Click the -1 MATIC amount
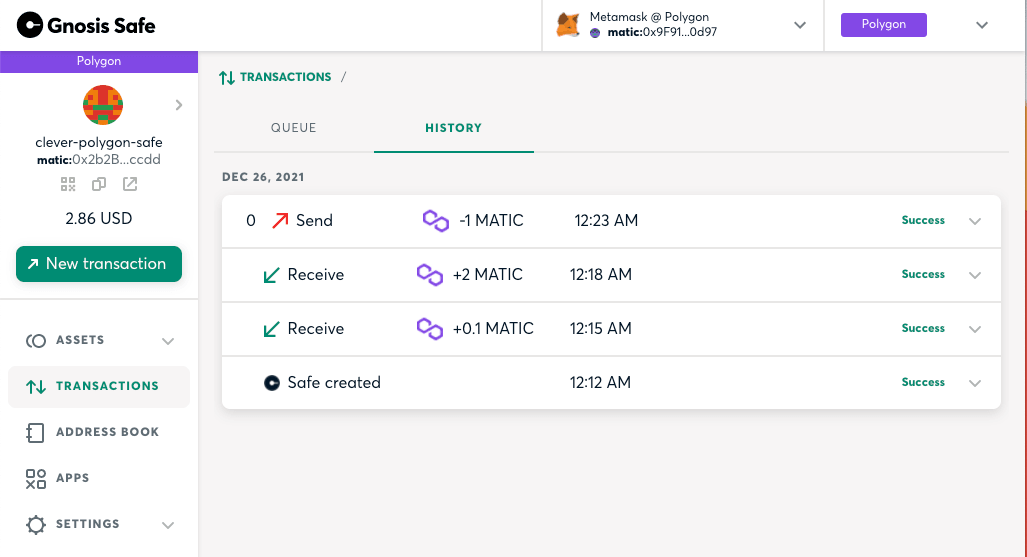Screen dimensions: 1027x557 pyautogui.click(x=491, y=220)
